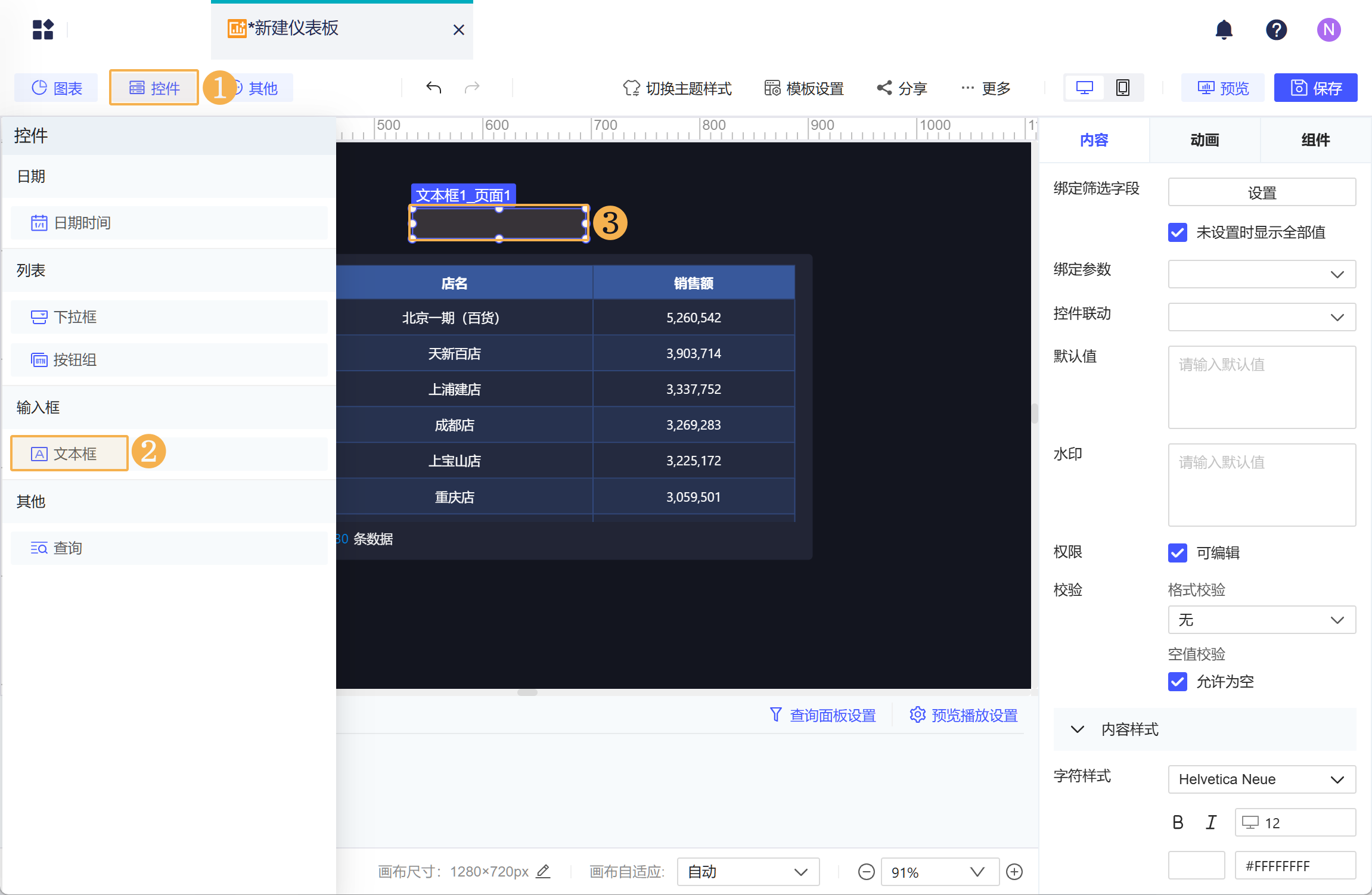
Task: Click the 保存 button
Action: [x=1315, y=88]
